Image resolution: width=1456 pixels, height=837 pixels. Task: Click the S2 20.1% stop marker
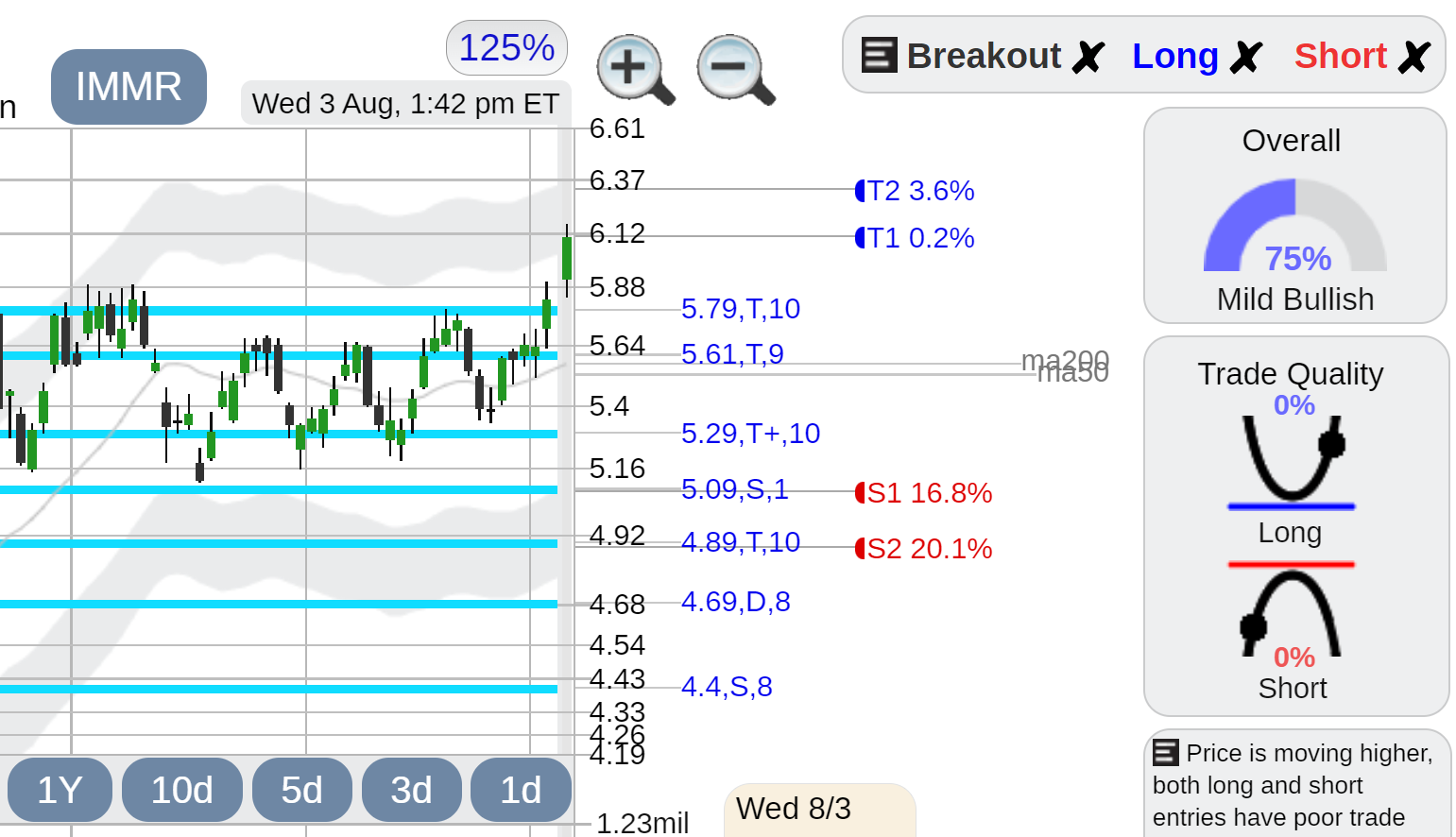[923, 549]
